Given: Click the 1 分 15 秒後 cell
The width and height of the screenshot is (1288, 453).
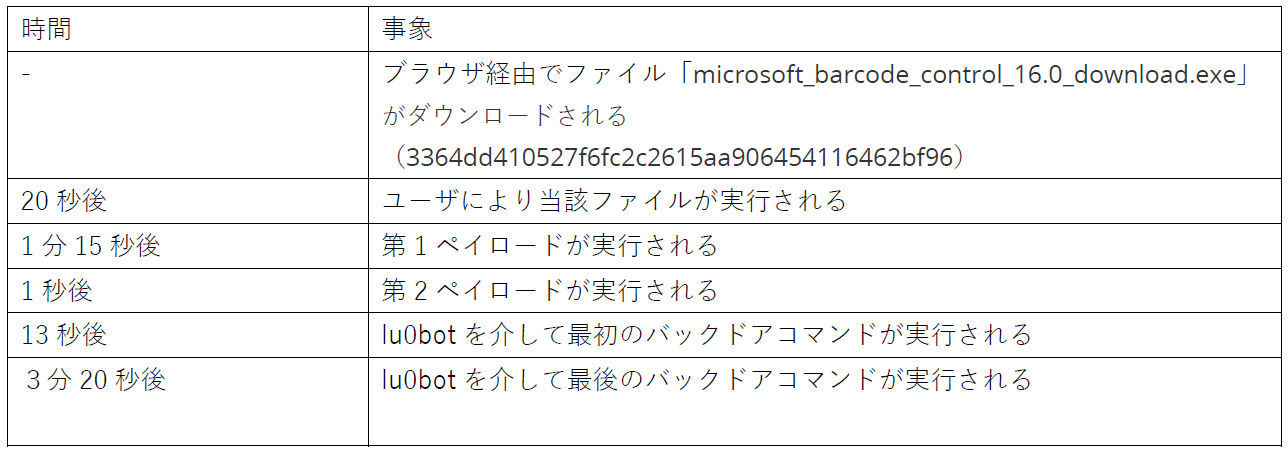Looking at the screenshot, I should 189,245.
